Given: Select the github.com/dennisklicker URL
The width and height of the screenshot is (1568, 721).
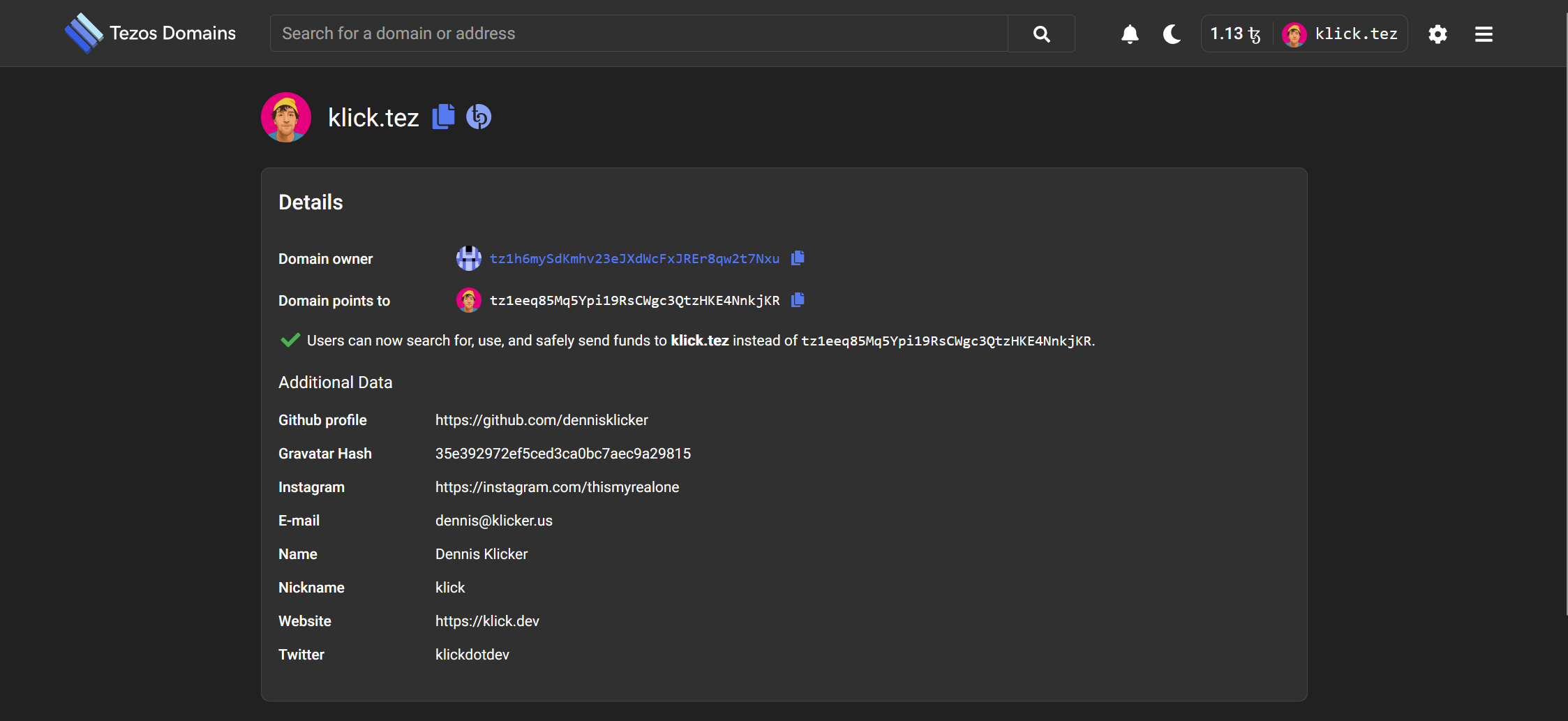Looking at the screenshot, I should click(542, 420).
